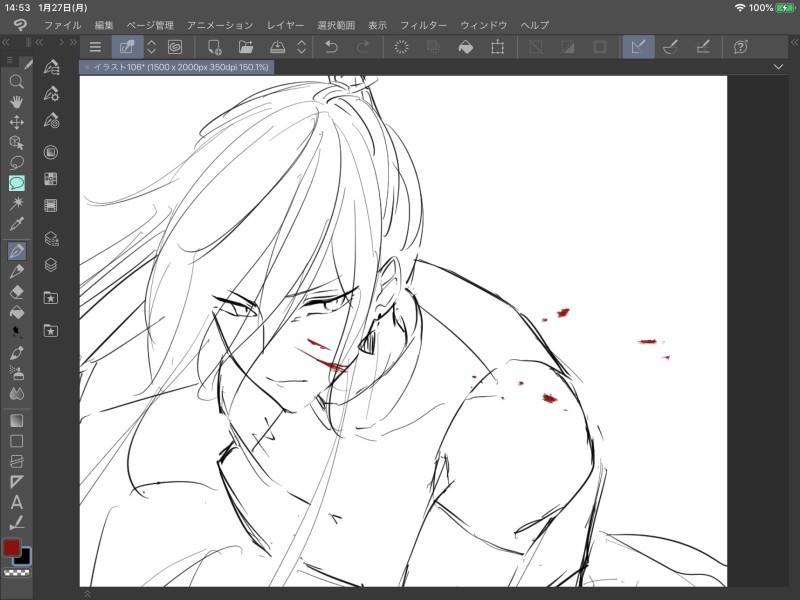Open the レイヤー menu
The image size is (800, 600).
285,25
